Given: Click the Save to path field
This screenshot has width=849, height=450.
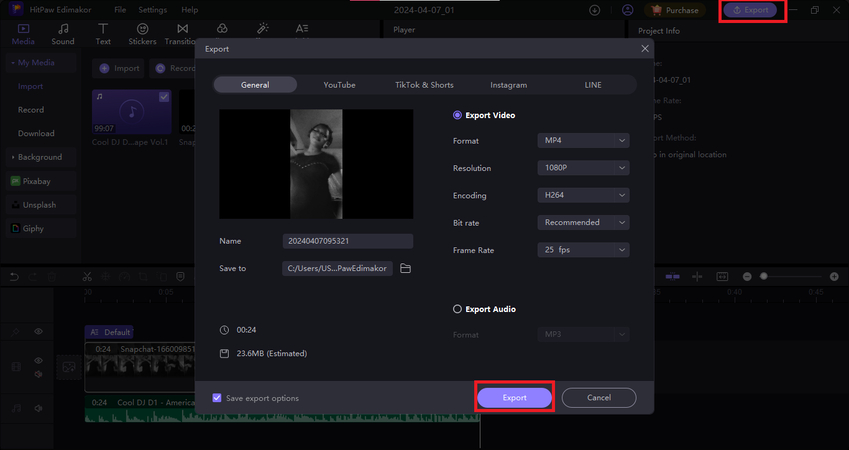Looking at the screenshot, I should (337, 269).
